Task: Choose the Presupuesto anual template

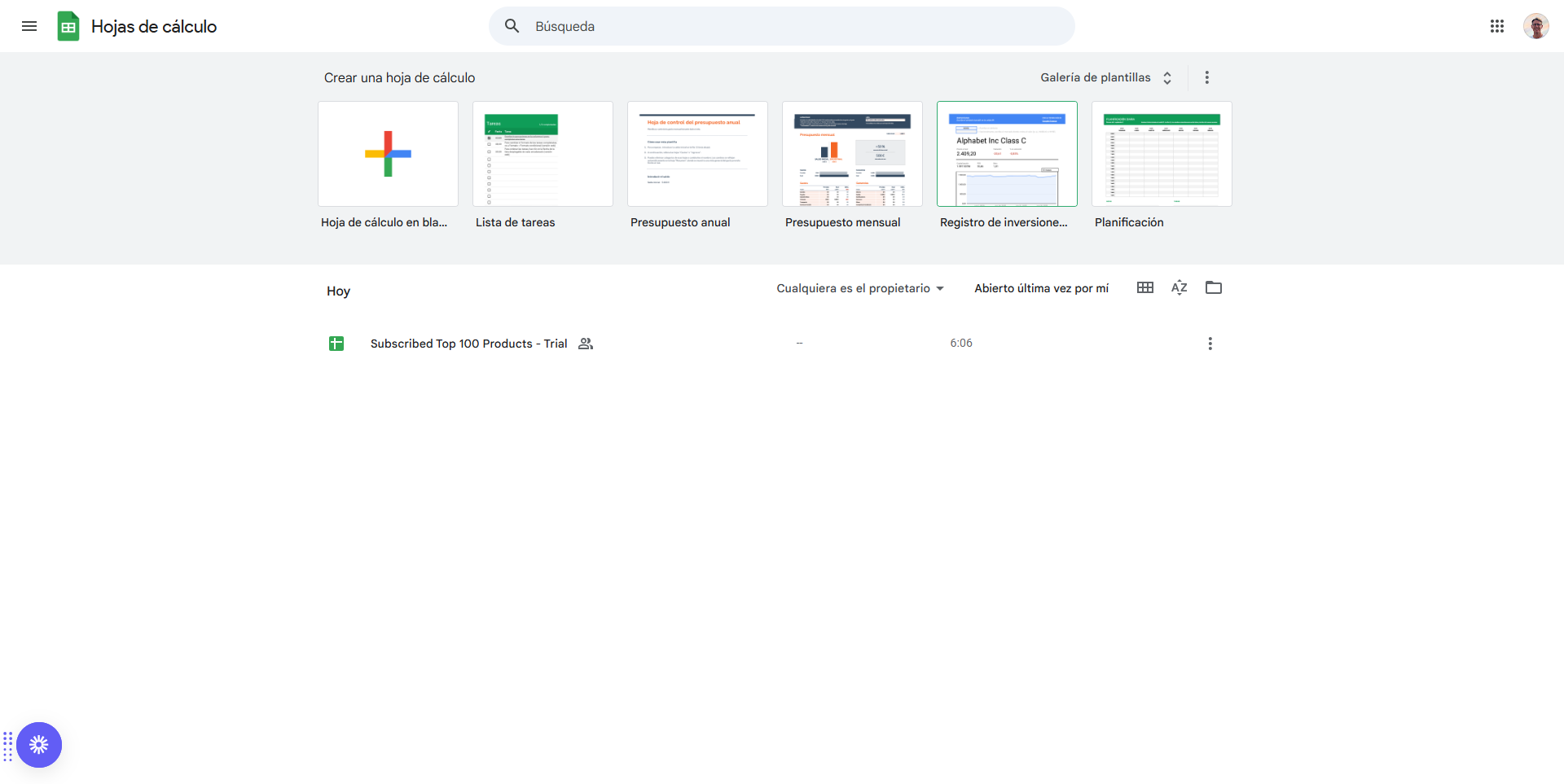Action: click(x=697, y=154)
